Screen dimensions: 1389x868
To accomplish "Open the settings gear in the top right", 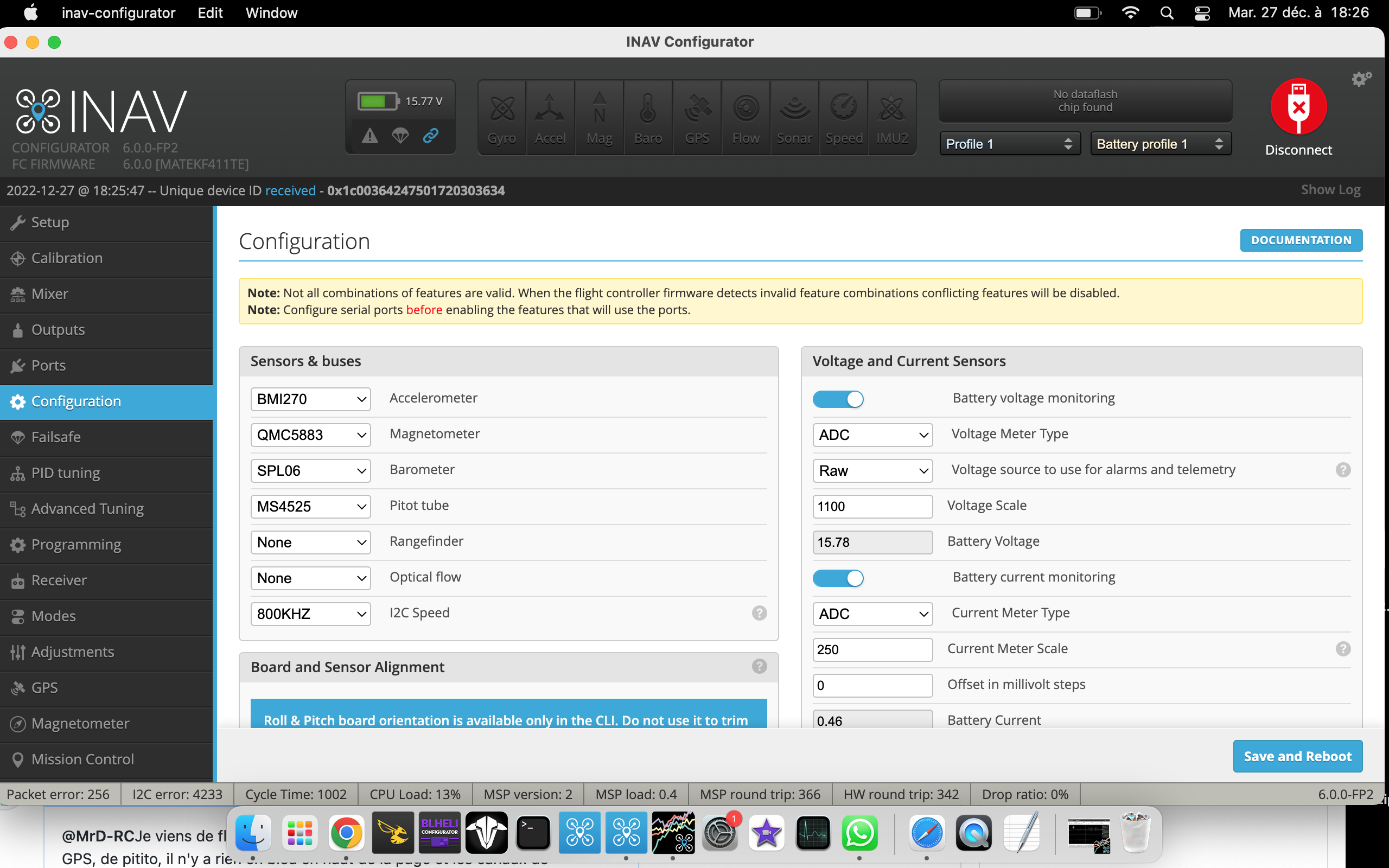I will point(1361,78).
